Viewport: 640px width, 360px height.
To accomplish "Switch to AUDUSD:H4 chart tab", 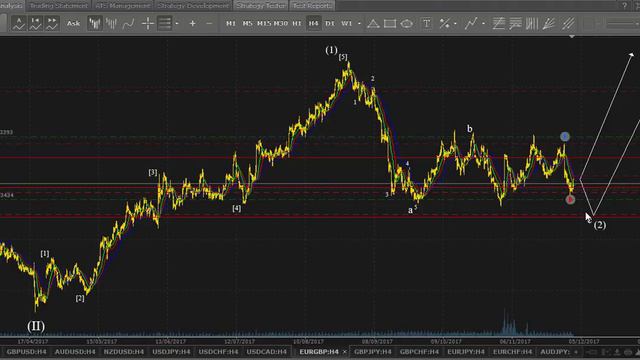I will [75, 351].
